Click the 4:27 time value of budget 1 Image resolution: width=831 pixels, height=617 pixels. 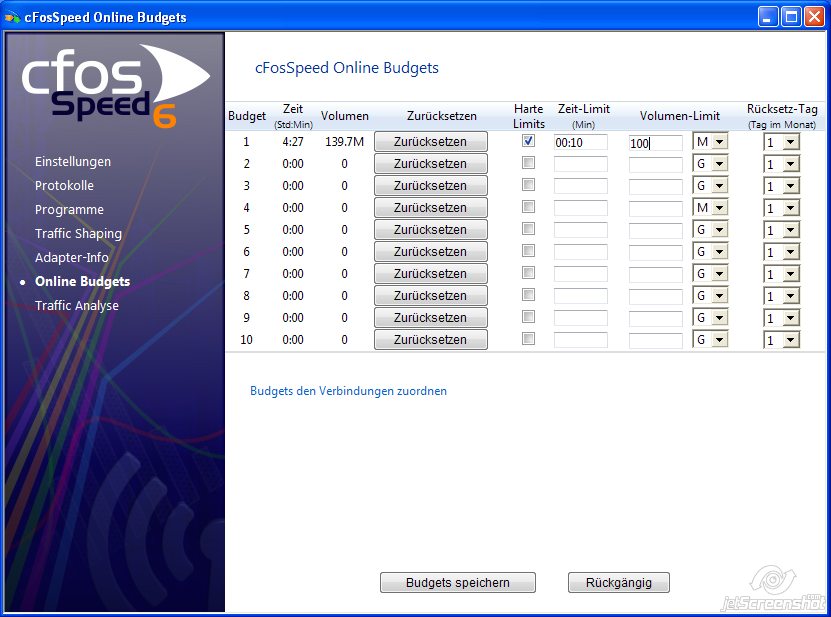click(x=293, y=142)
